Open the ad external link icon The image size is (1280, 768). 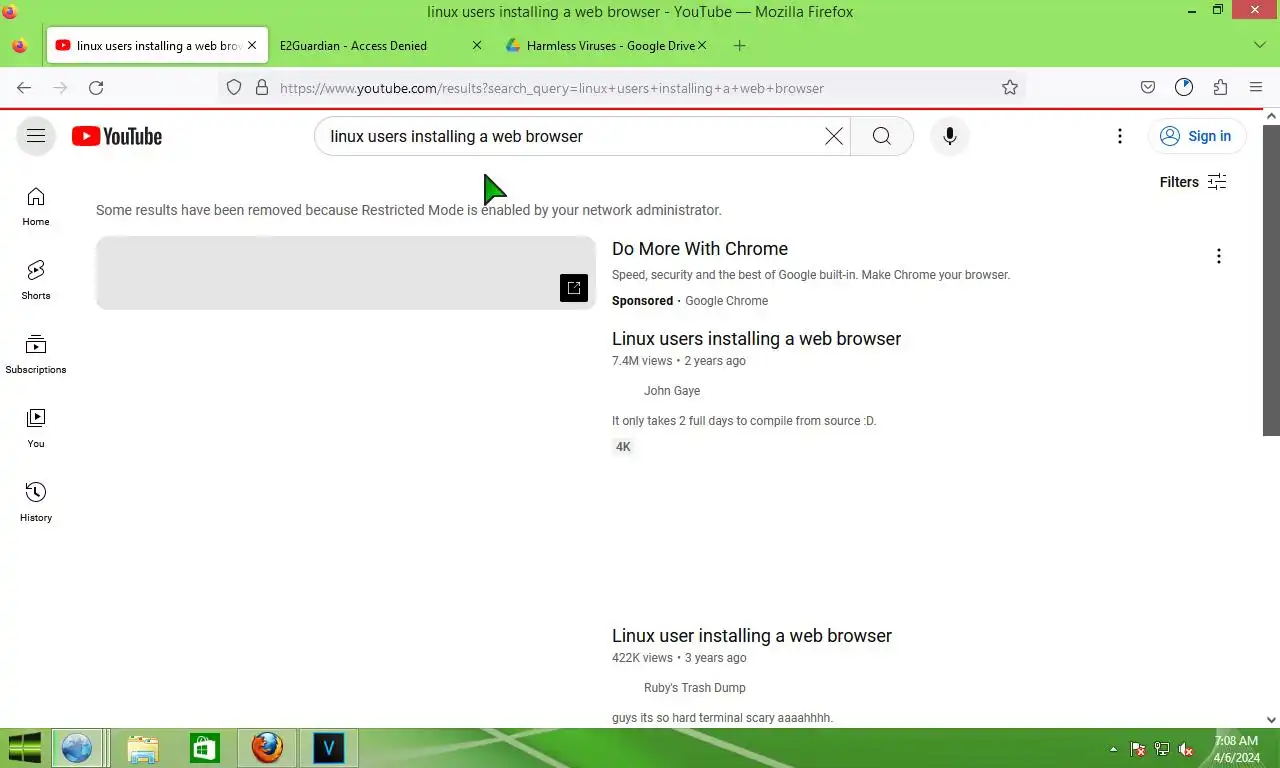(574, 288)
